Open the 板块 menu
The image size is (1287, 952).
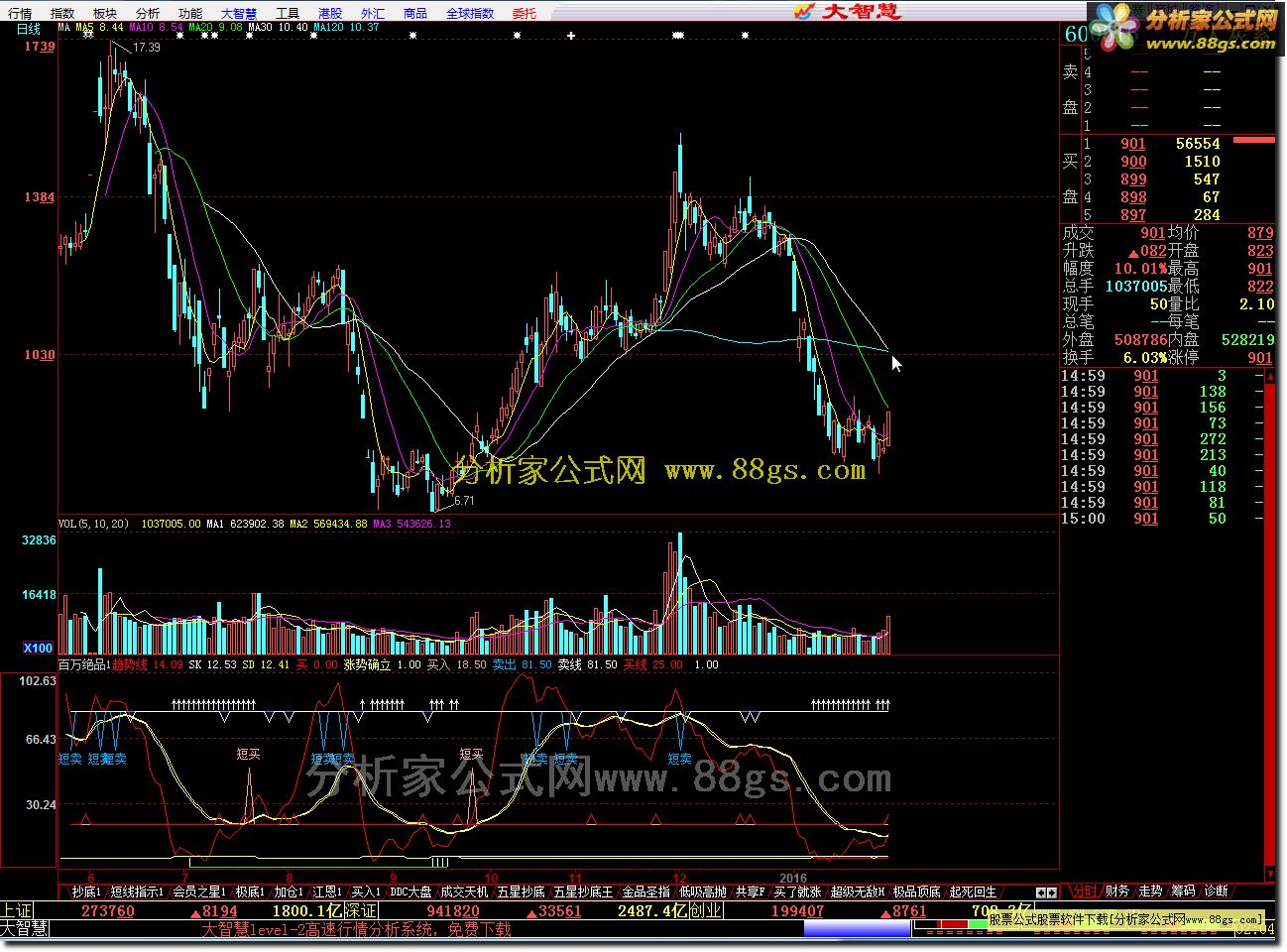[x=104, y=13]
